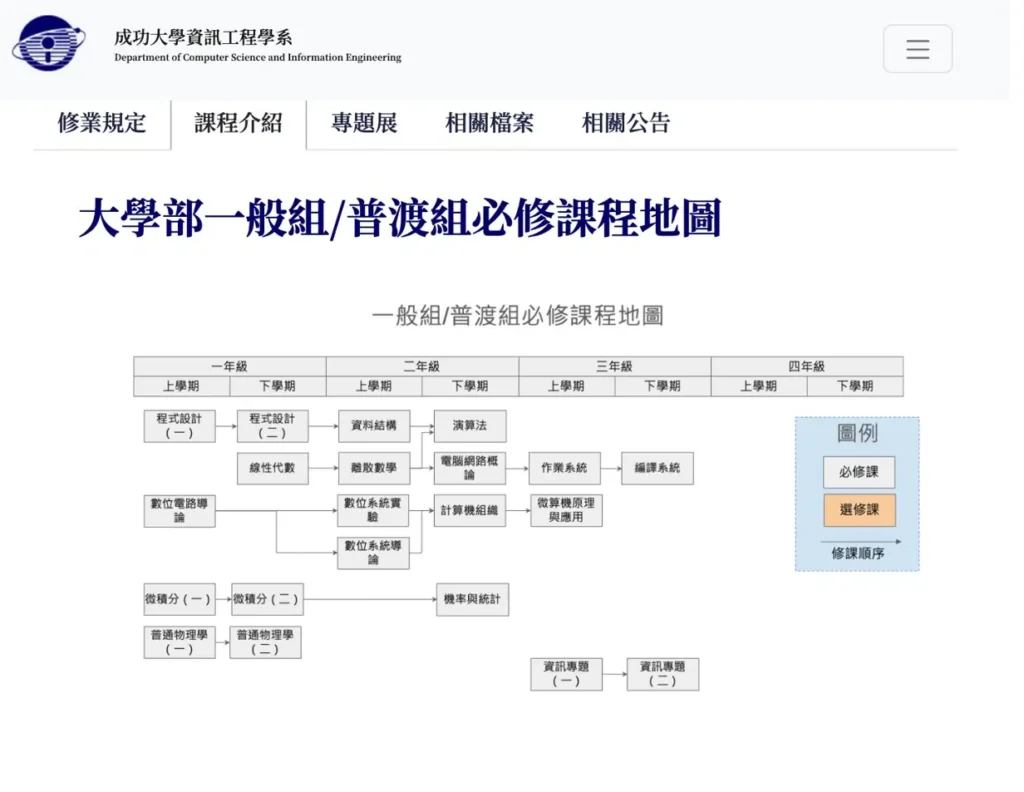Click the 二年級 header cell

[422, 366]
